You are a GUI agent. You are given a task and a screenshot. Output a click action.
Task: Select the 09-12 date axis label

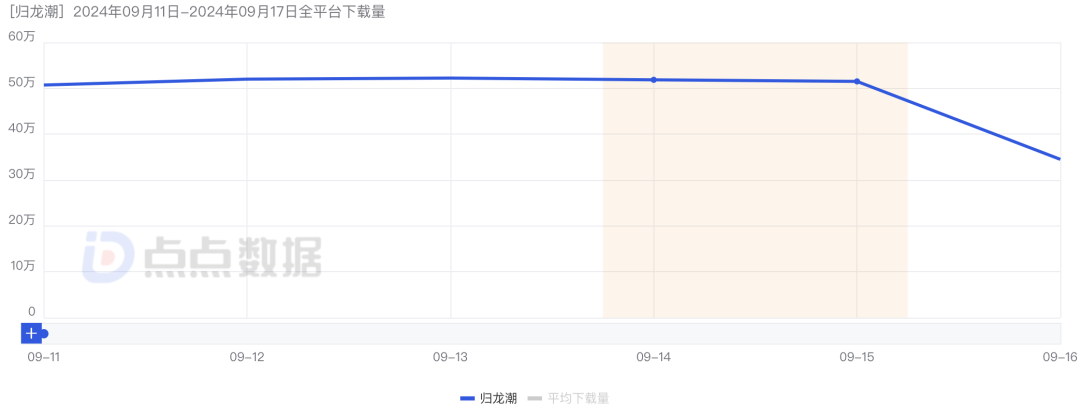[246, 356]
